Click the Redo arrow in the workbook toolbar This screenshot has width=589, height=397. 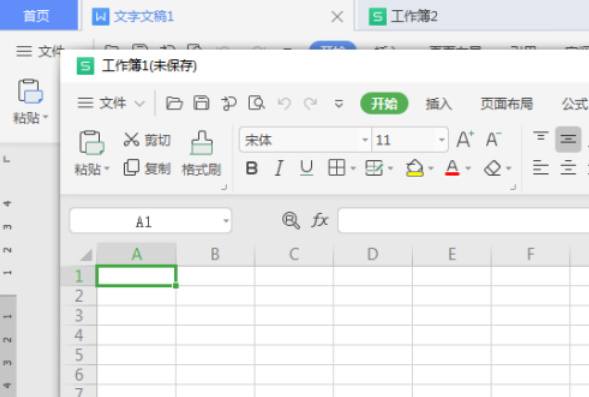[x=311, y=103]
